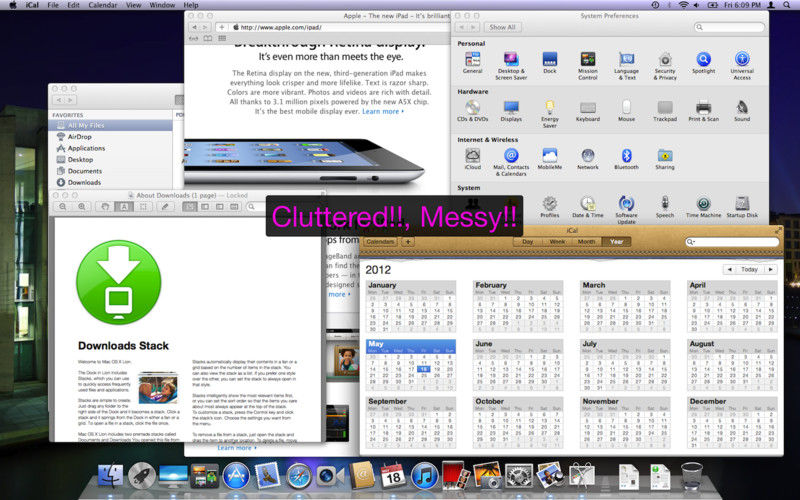This screenshot has width=800, height=500.
Task: Open Window menu in menu bar
Action: click(162, 5)
